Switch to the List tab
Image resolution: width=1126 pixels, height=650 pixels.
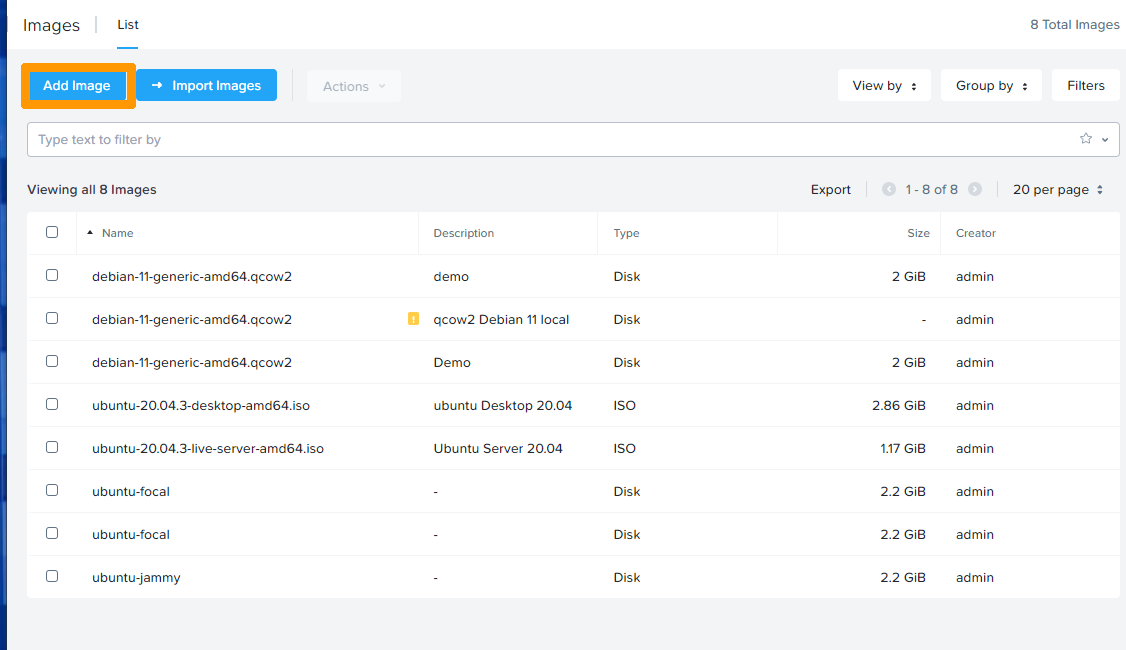tap(127, 24)
